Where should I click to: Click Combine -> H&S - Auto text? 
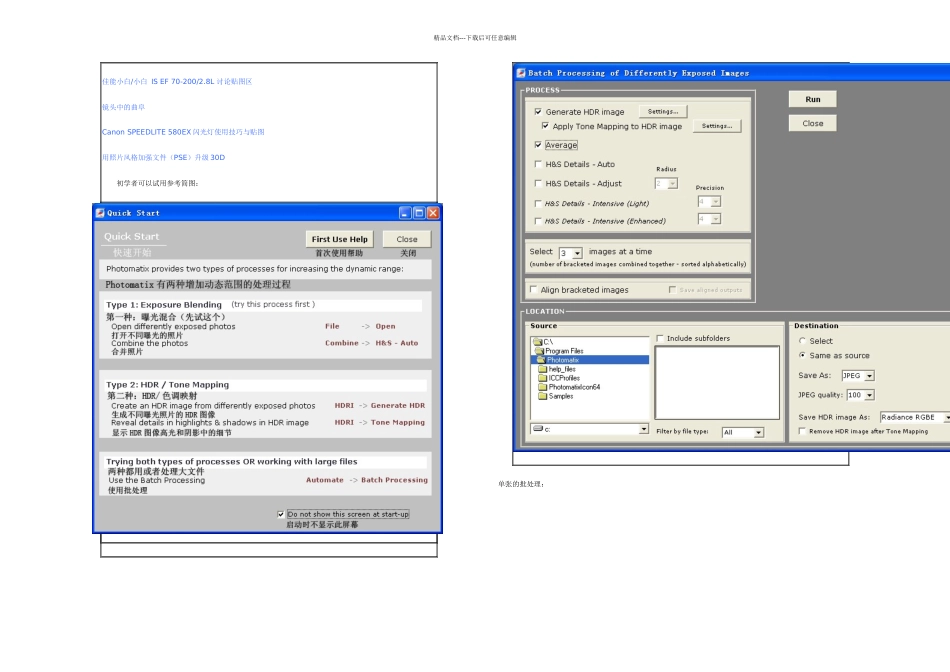coord(371,343)
